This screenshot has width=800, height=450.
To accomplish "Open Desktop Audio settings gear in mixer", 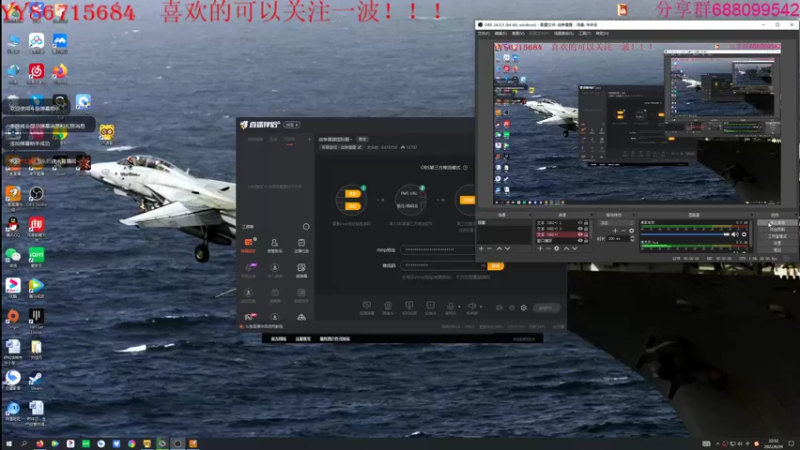I will click(744, 234).
